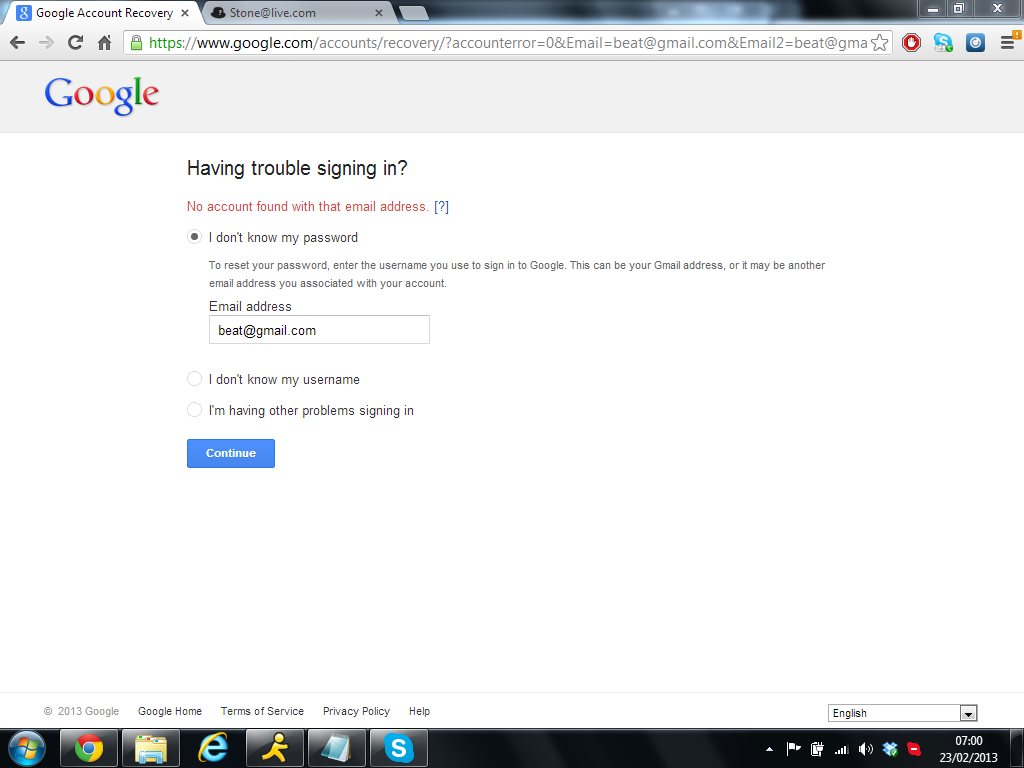Open the volume speaker tray icon
Viewport: 1024px width, 768px height.
click(865, 749)
